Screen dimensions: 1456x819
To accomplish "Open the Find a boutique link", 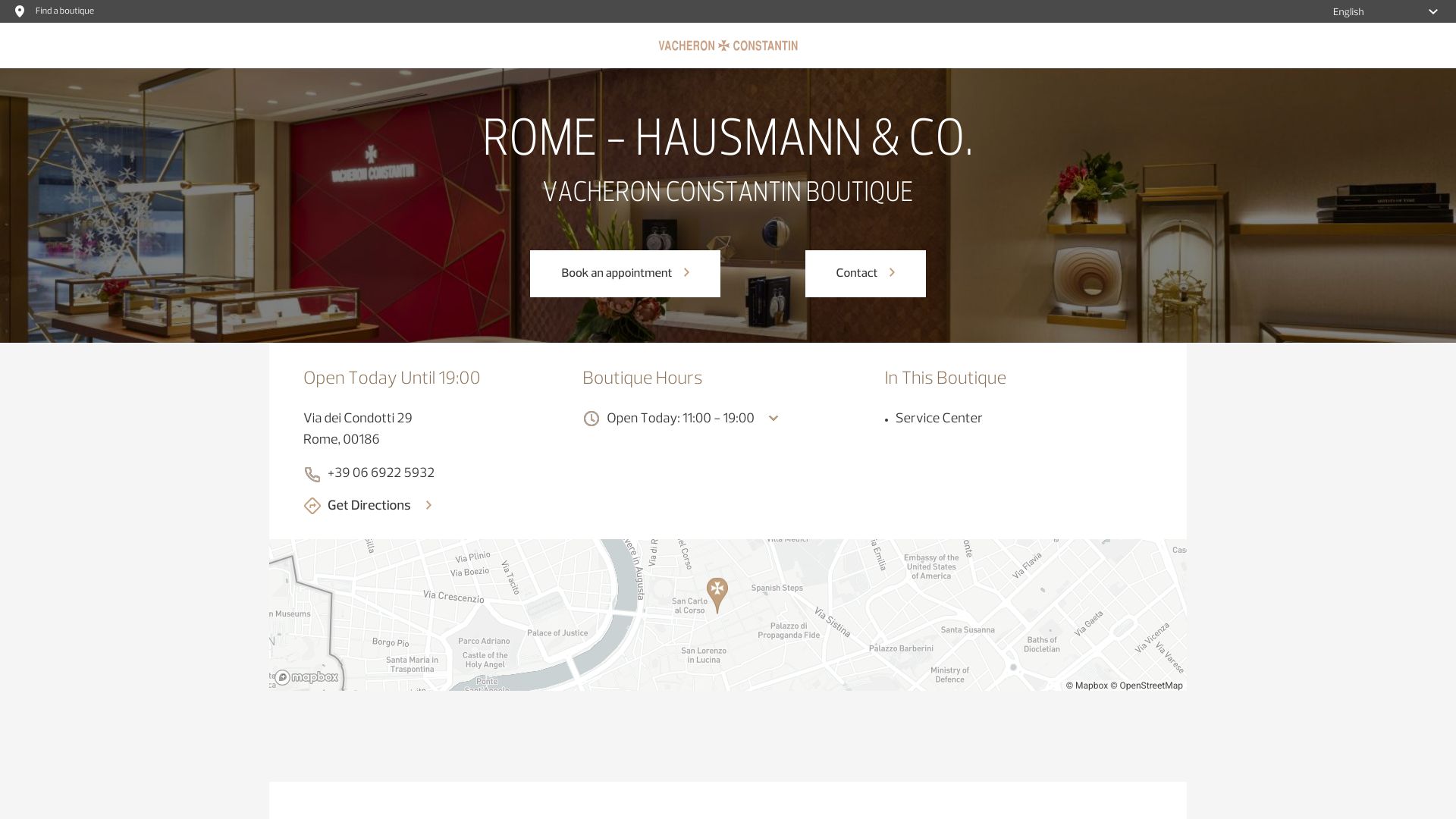I will (x=64, y=11).
